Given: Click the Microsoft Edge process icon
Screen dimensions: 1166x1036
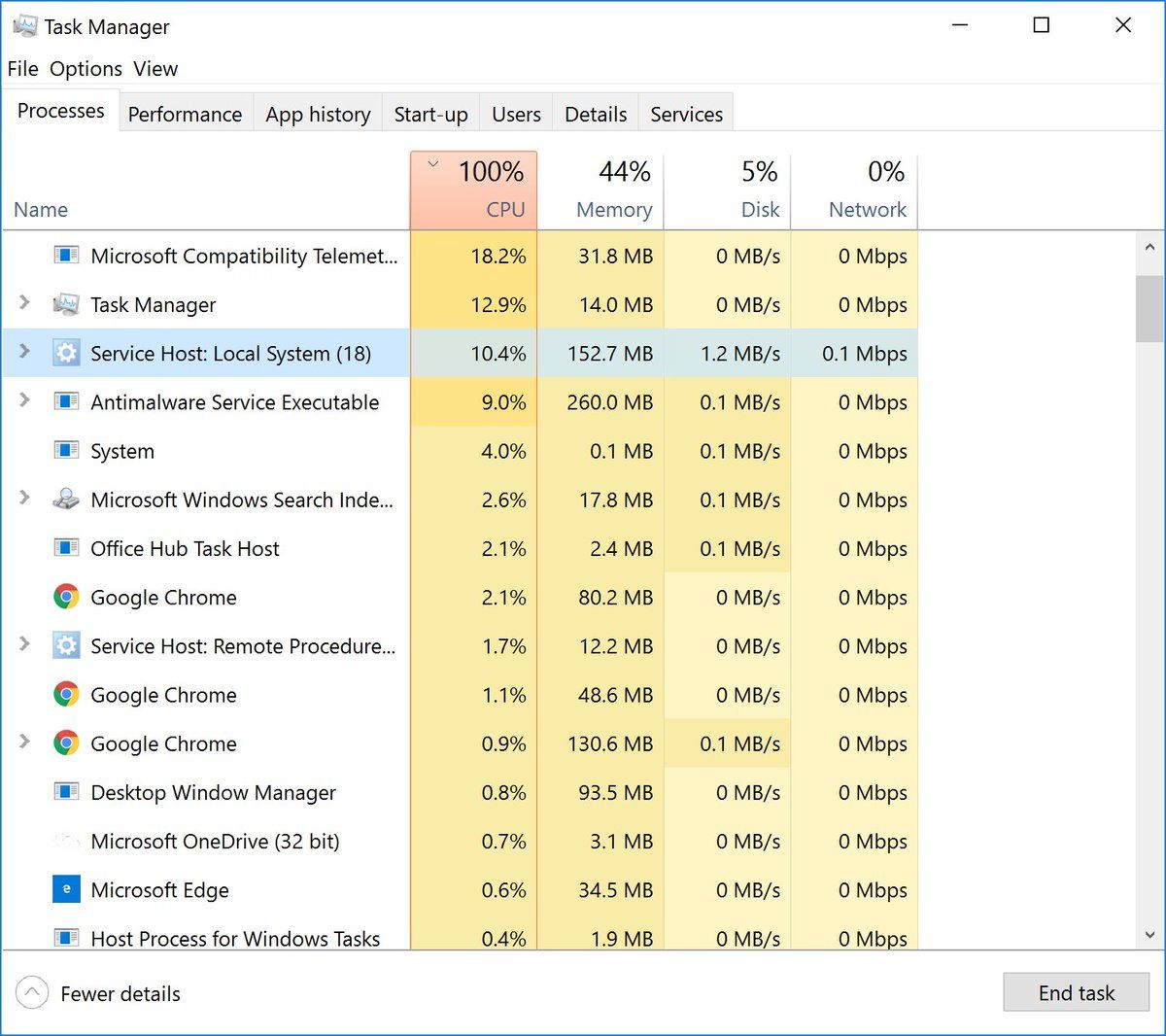Looking at the screenshot, I should (x=66, y=889).
